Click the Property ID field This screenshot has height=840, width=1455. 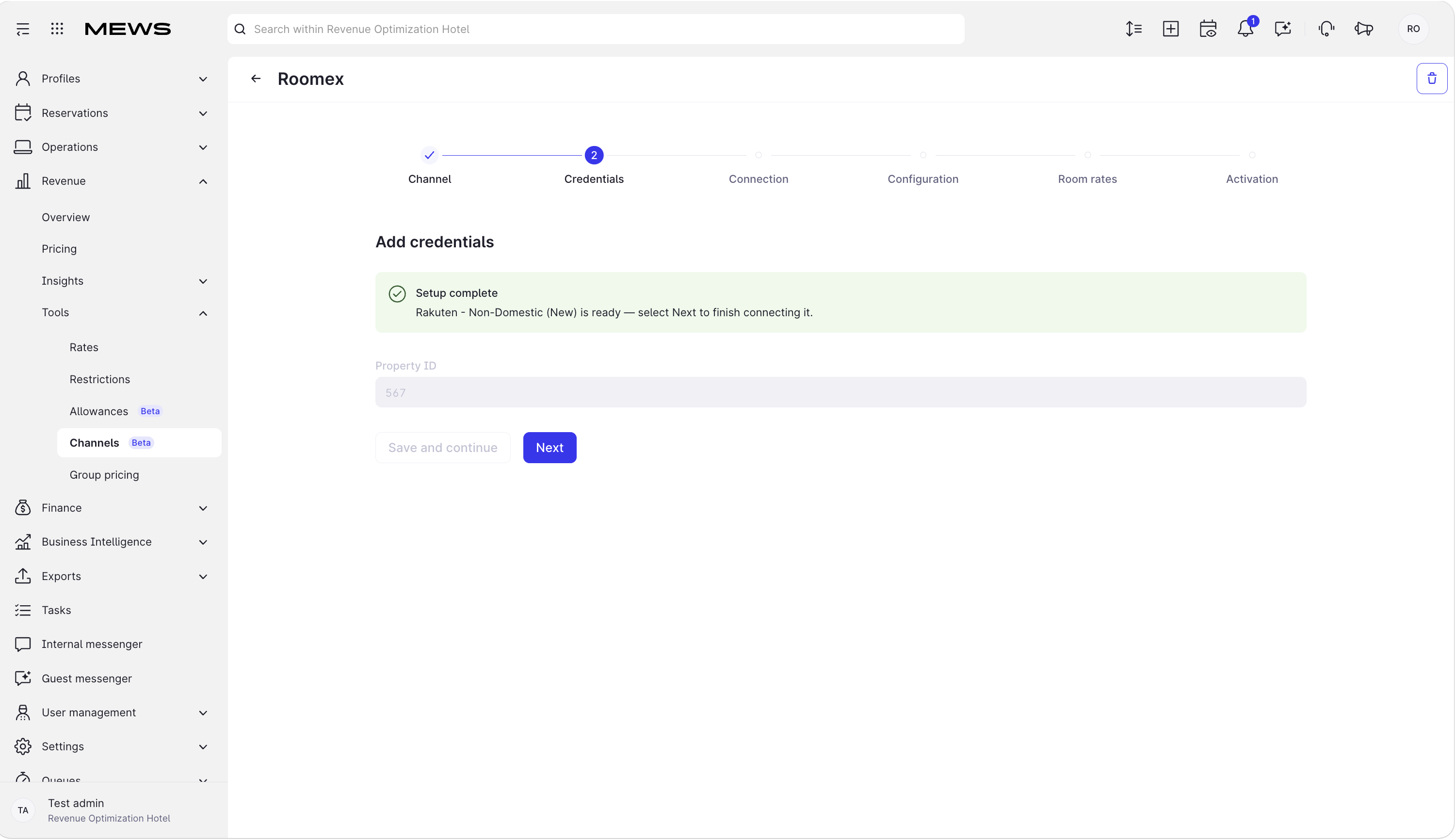click(x=841, y=392)
